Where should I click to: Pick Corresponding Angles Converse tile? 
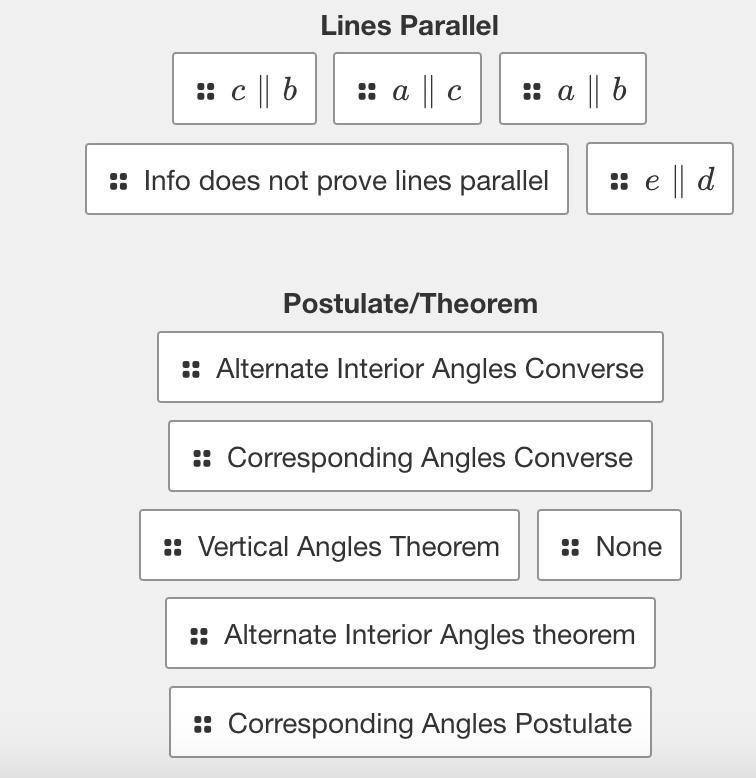pos(410,456)
